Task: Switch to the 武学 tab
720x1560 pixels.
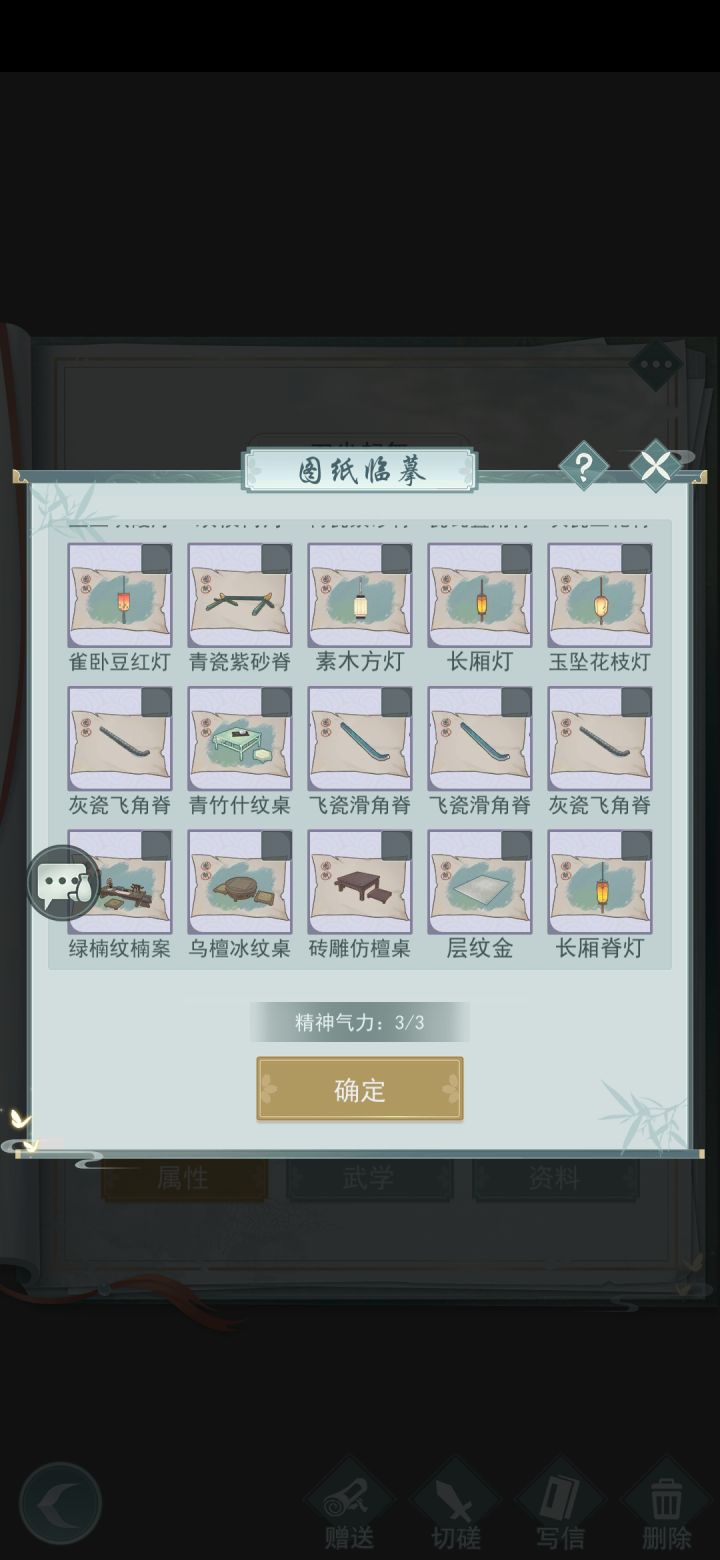Action: pos(369,1179)
